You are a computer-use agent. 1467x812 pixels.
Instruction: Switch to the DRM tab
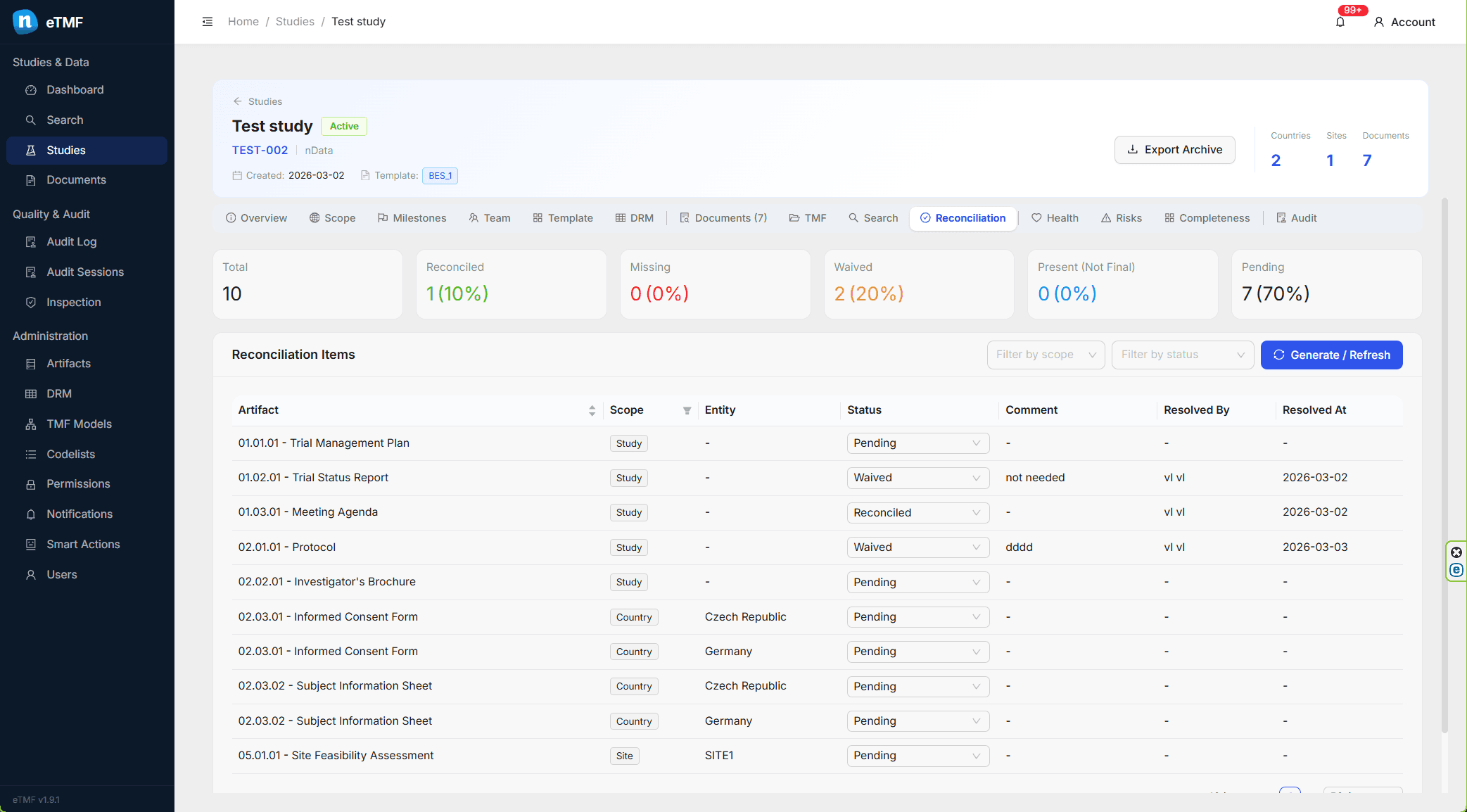click(x=635, y=218)
